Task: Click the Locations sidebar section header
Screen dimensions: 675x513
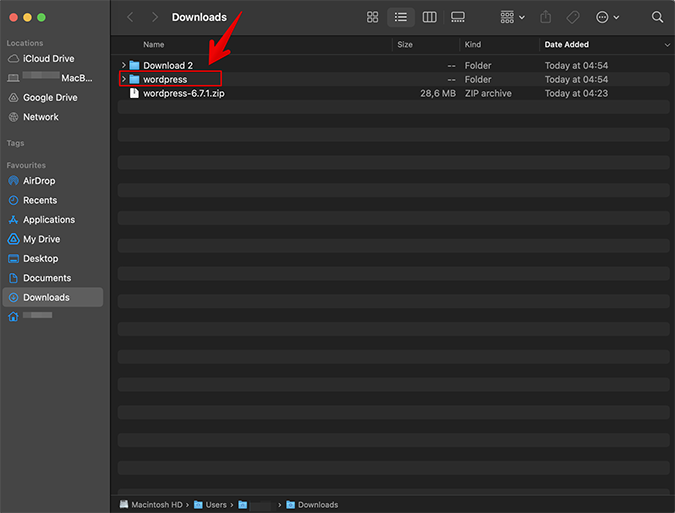Action: 25,43
